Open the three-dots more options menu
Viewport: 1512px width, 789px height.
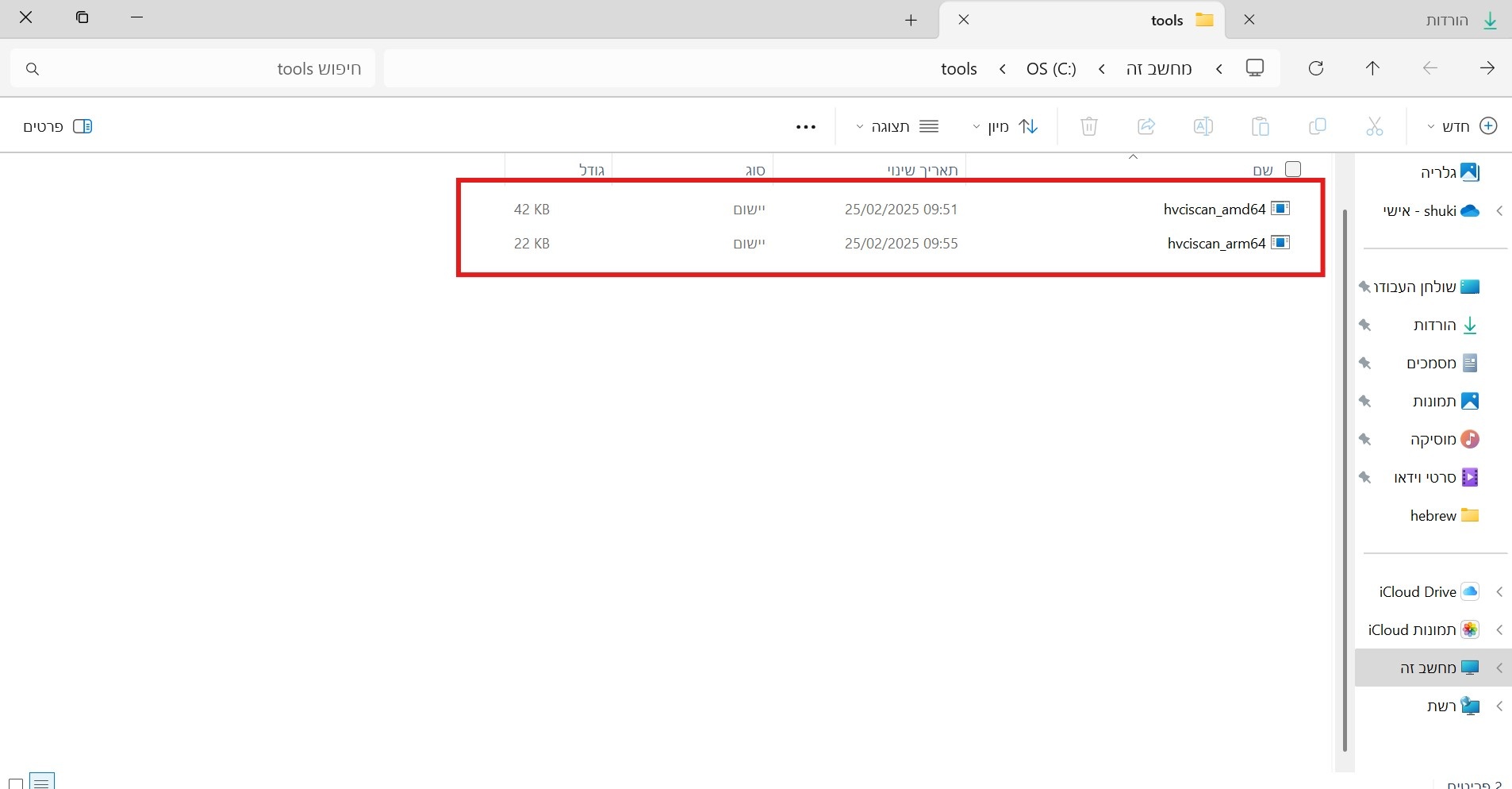[806, 127]
